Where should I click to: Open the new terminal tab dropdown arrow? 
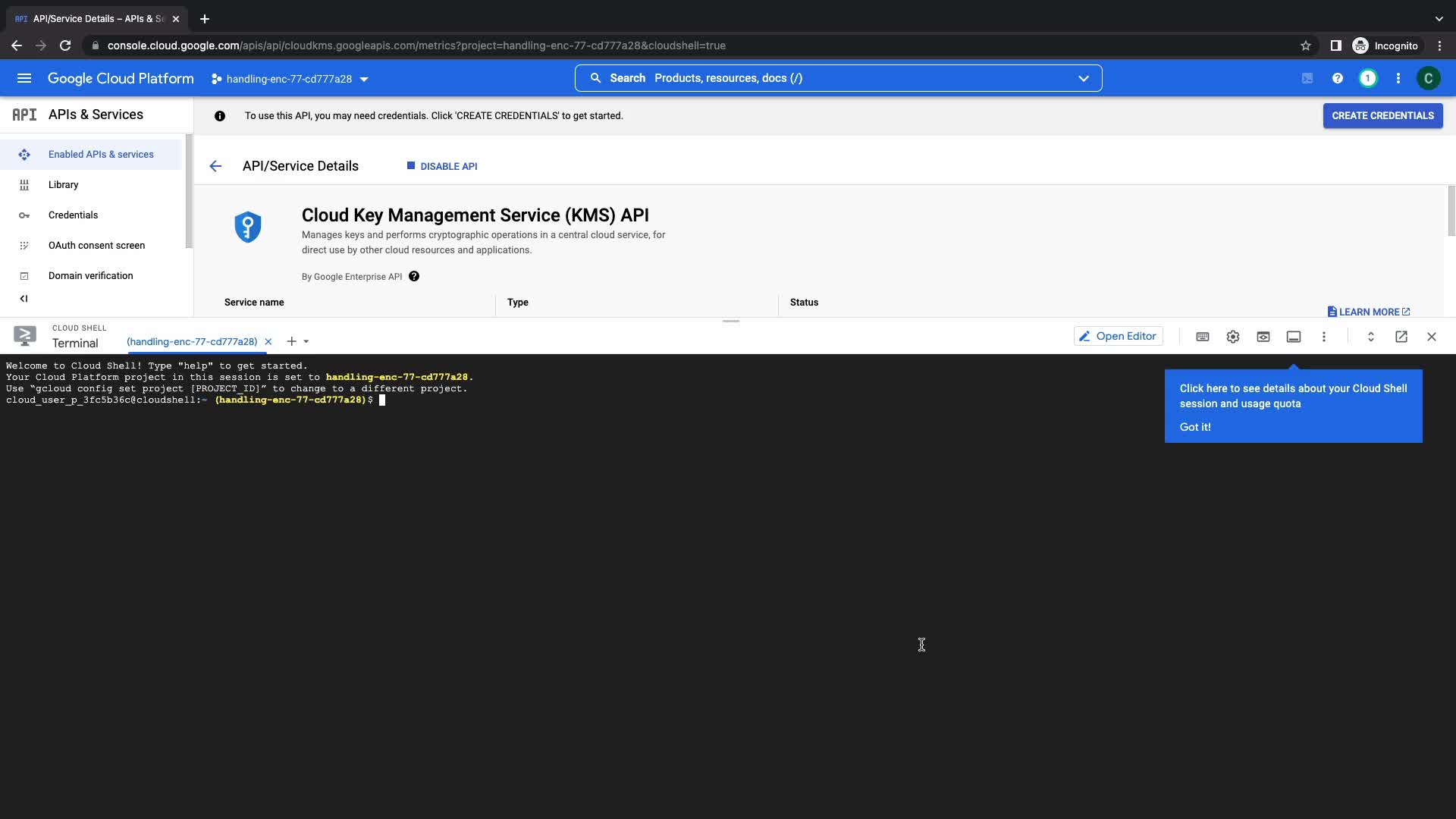pyautogui.click(x=306, y=342)
